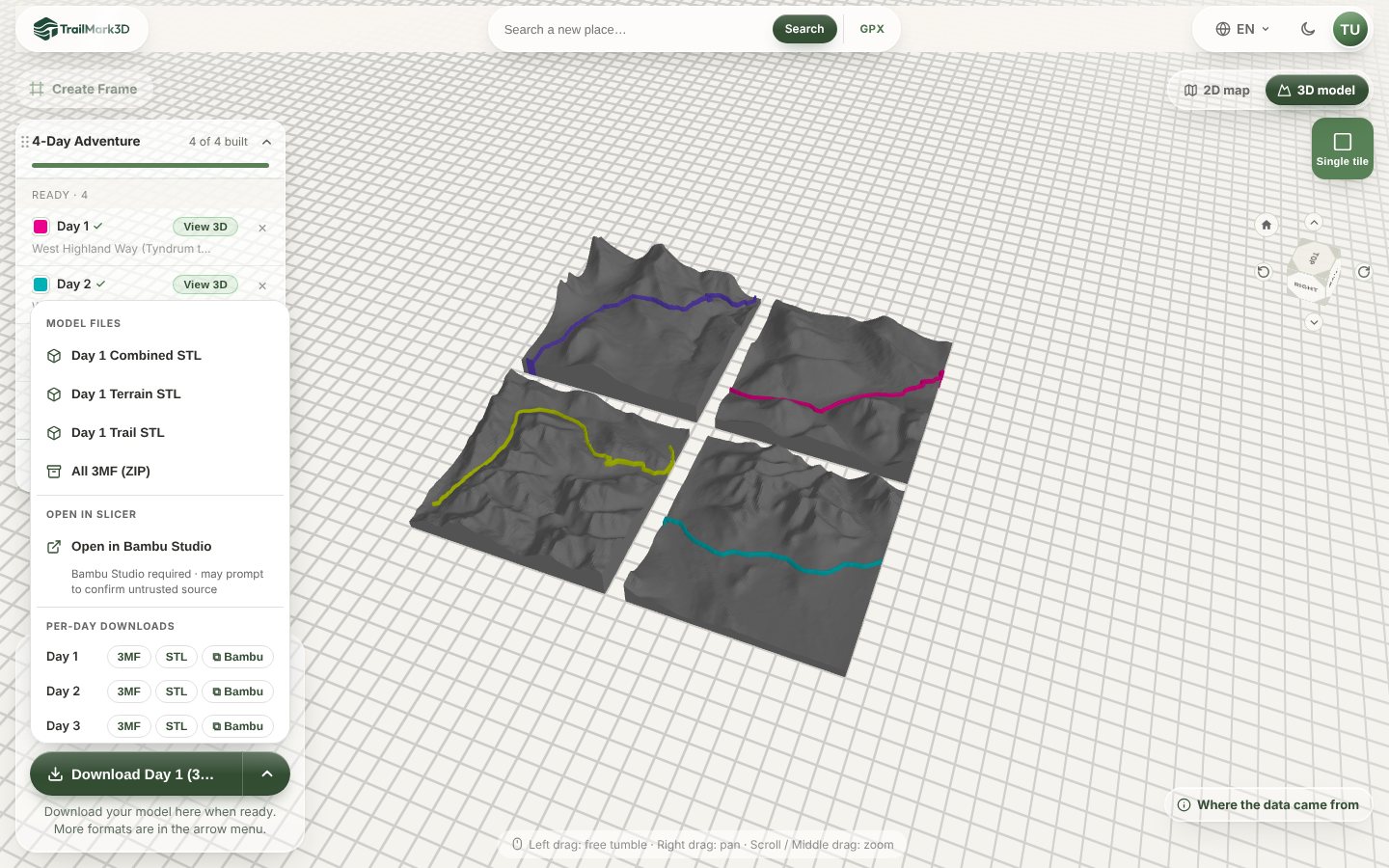Reset camera with the home icon
The width and height of the screenshot is (1389, 868).
tap(1266, 225)
